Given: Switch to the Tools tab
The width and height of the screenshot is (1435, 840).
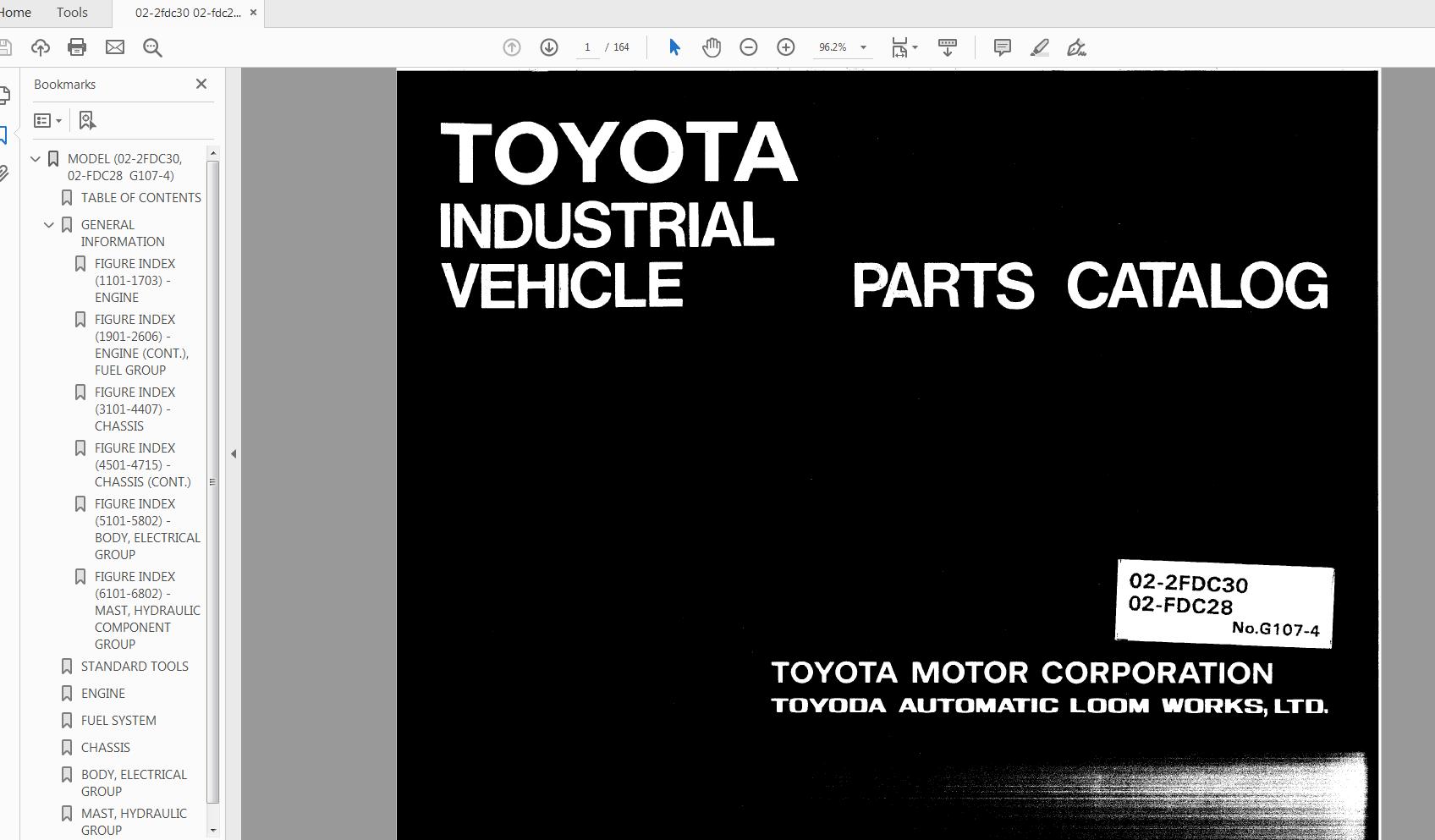Looking at the screenshot, I should [72, 13].
